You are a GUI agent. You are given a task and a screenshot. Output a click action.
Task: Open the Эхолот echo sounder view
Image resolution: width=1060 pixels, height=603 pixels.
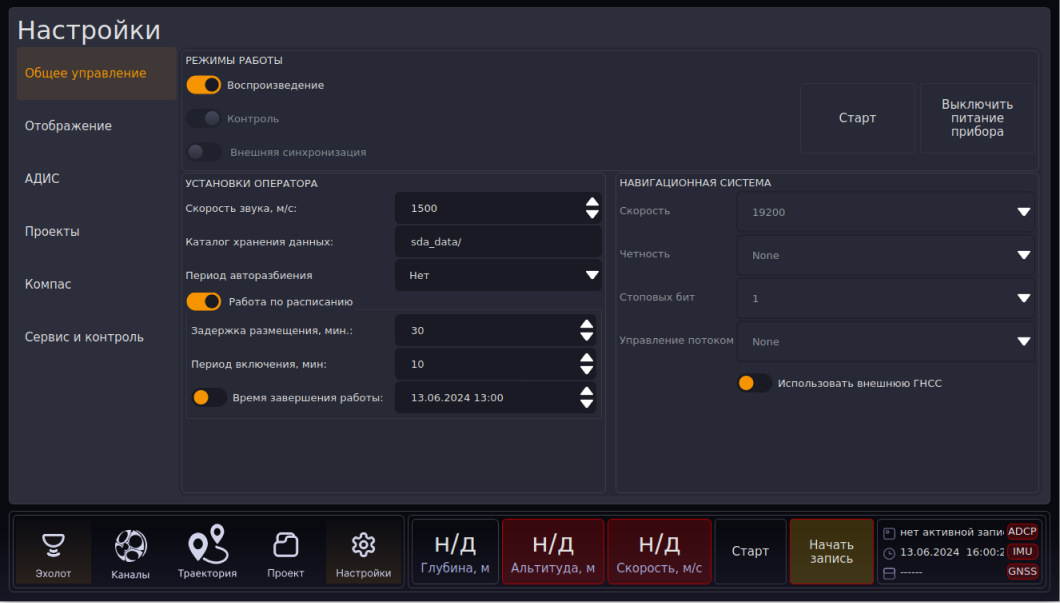click(x=53, y=552)
